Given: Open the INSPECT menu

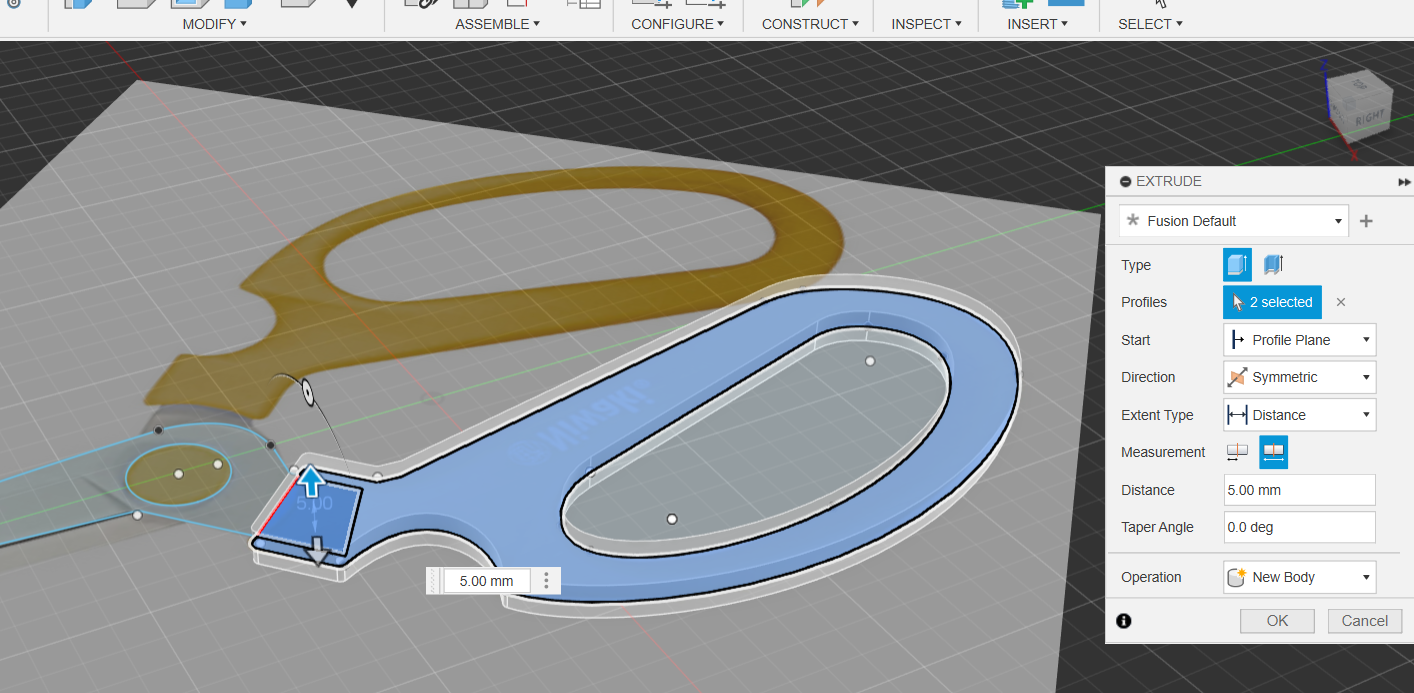Looking at the screenshot, I should tap(925, 24).
